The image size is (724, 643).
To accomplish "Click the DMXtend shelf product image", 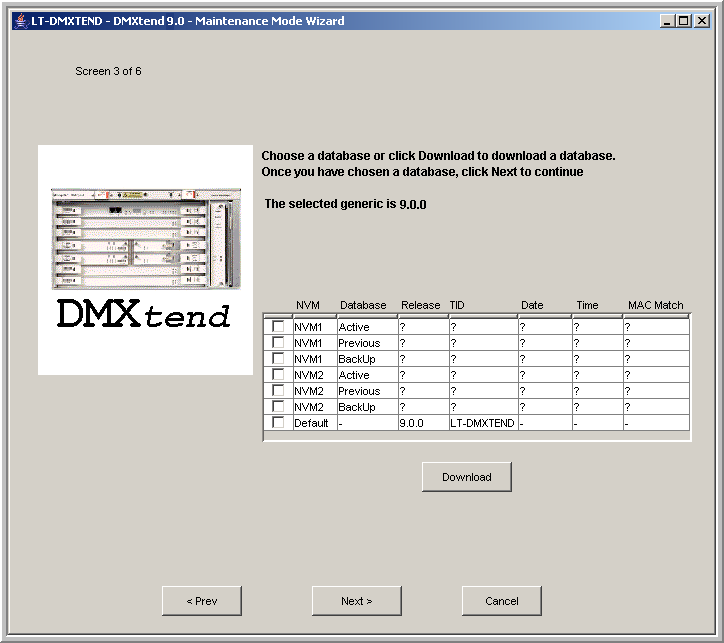I will coord(146,239).
